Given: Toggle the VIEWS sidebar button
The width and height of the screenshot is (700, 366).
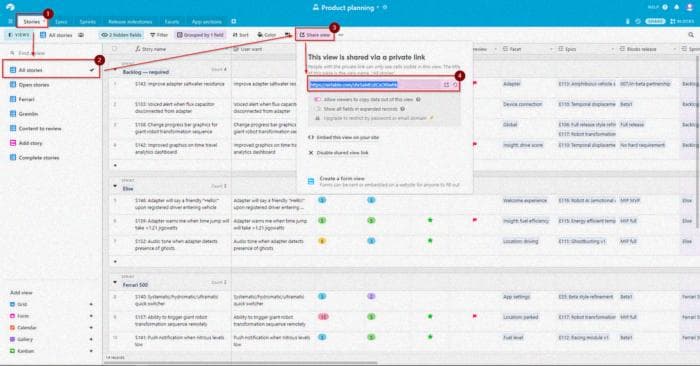Looking at the screenshot, I should point(19,35).
